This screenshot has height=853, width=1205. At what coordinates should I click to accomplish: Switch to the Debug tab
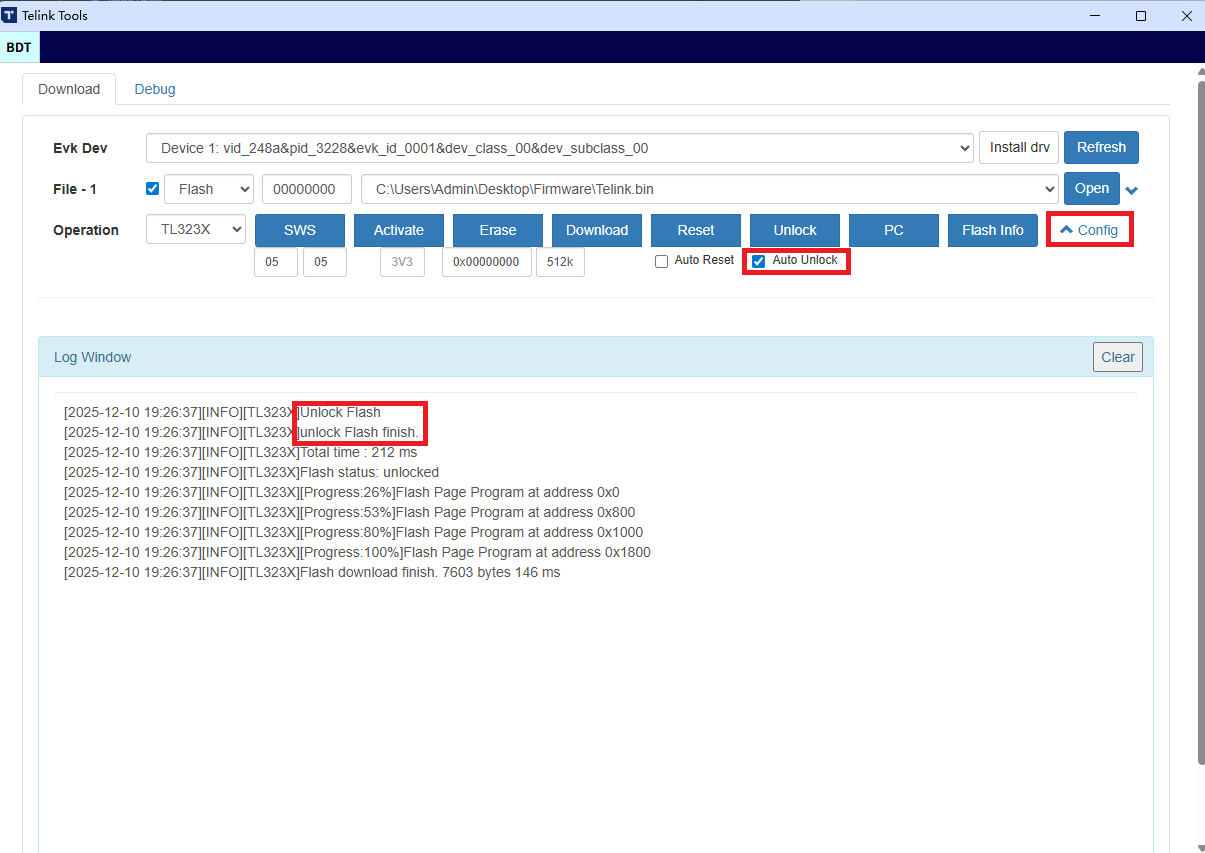tap(154, 89)
